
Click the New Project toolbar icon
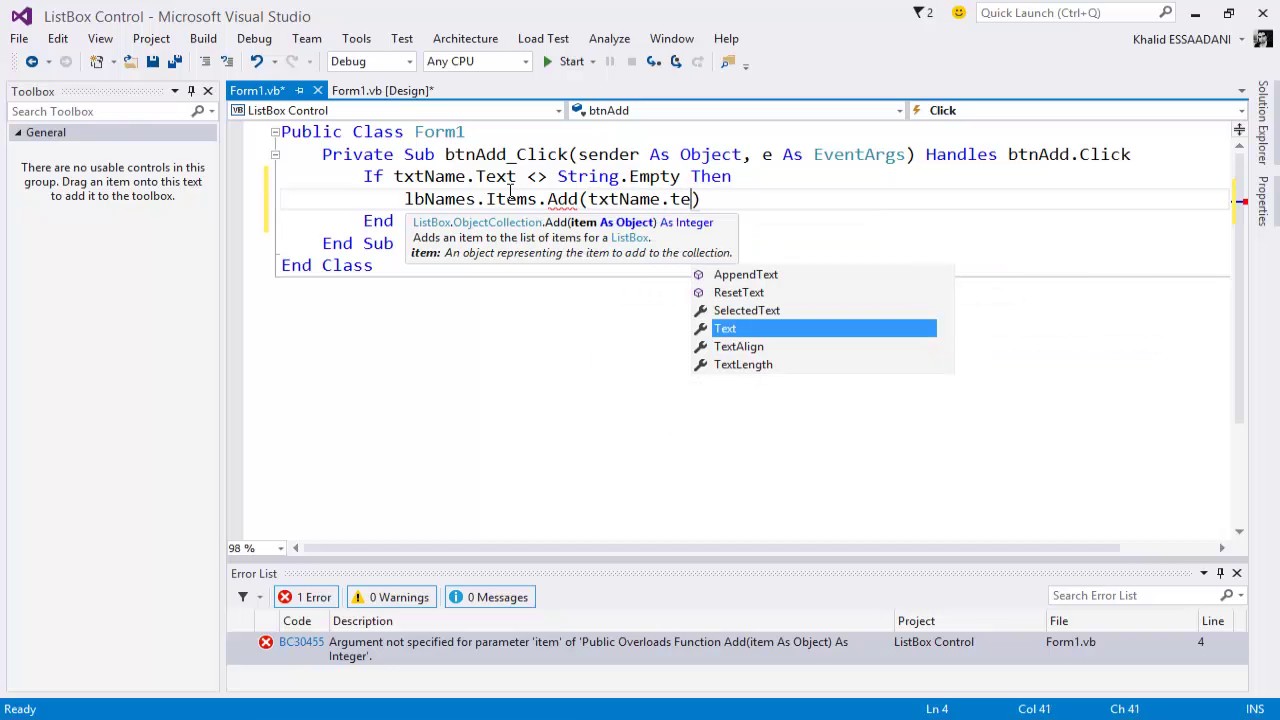[x=97, y=62]
